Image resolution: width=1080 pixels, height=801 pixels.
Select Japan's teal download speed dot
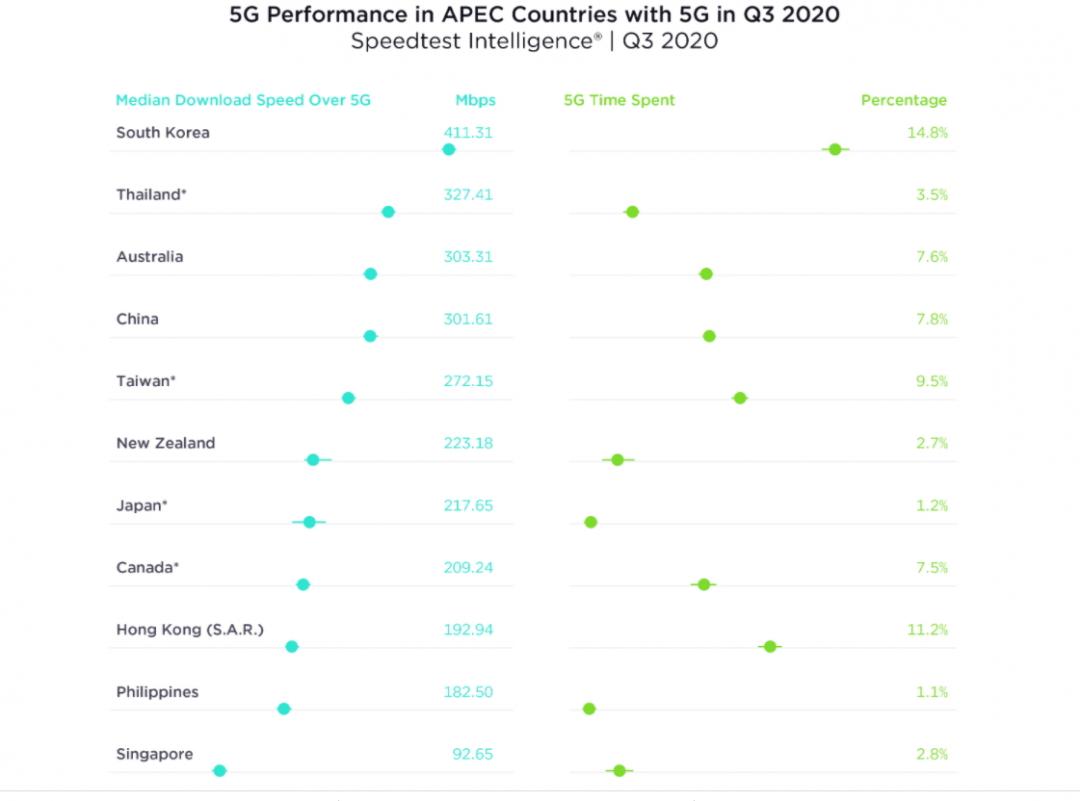pos(310,522)
